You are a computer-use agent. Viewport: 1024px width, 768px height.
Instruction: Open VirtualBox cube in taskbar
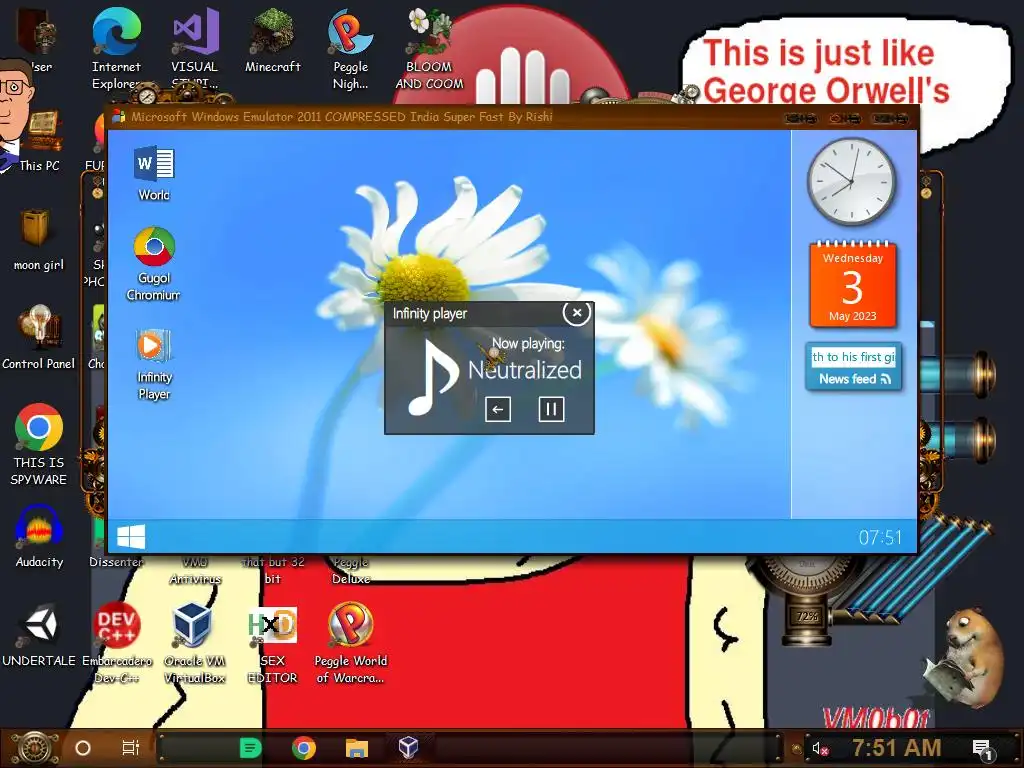click(408, 748)
